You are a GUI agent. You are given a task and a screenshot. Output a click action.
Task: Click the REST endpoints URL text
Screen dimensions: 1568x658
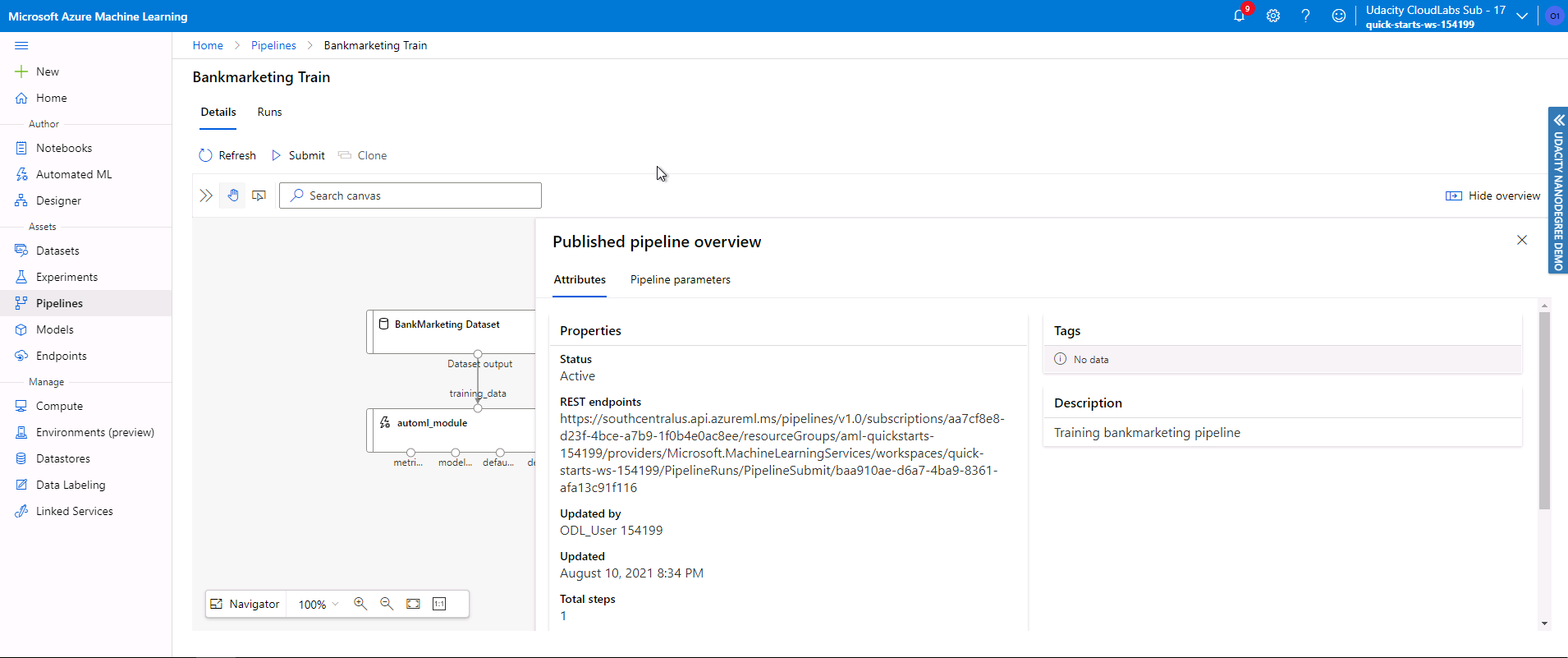coord(782,453)
